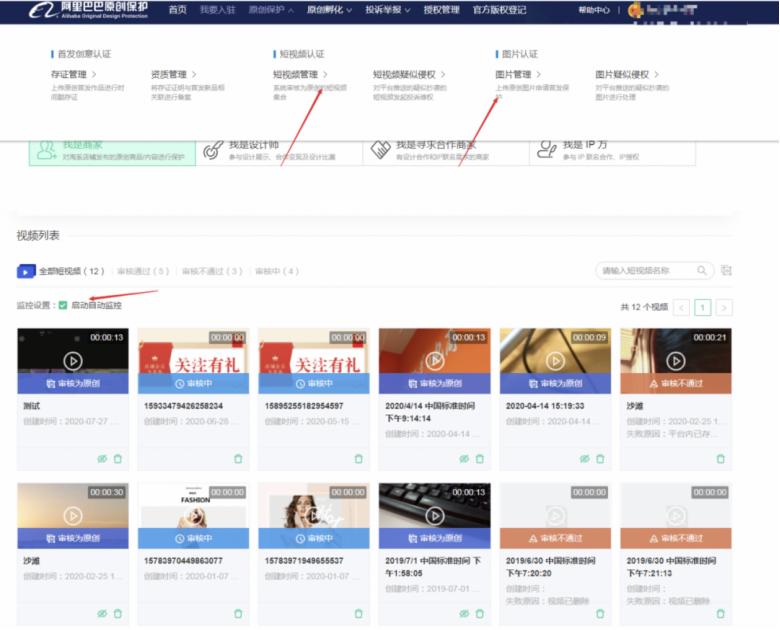
Task: Open 官方版权登记 in top navigation
Action: click(x=499, y=10)
